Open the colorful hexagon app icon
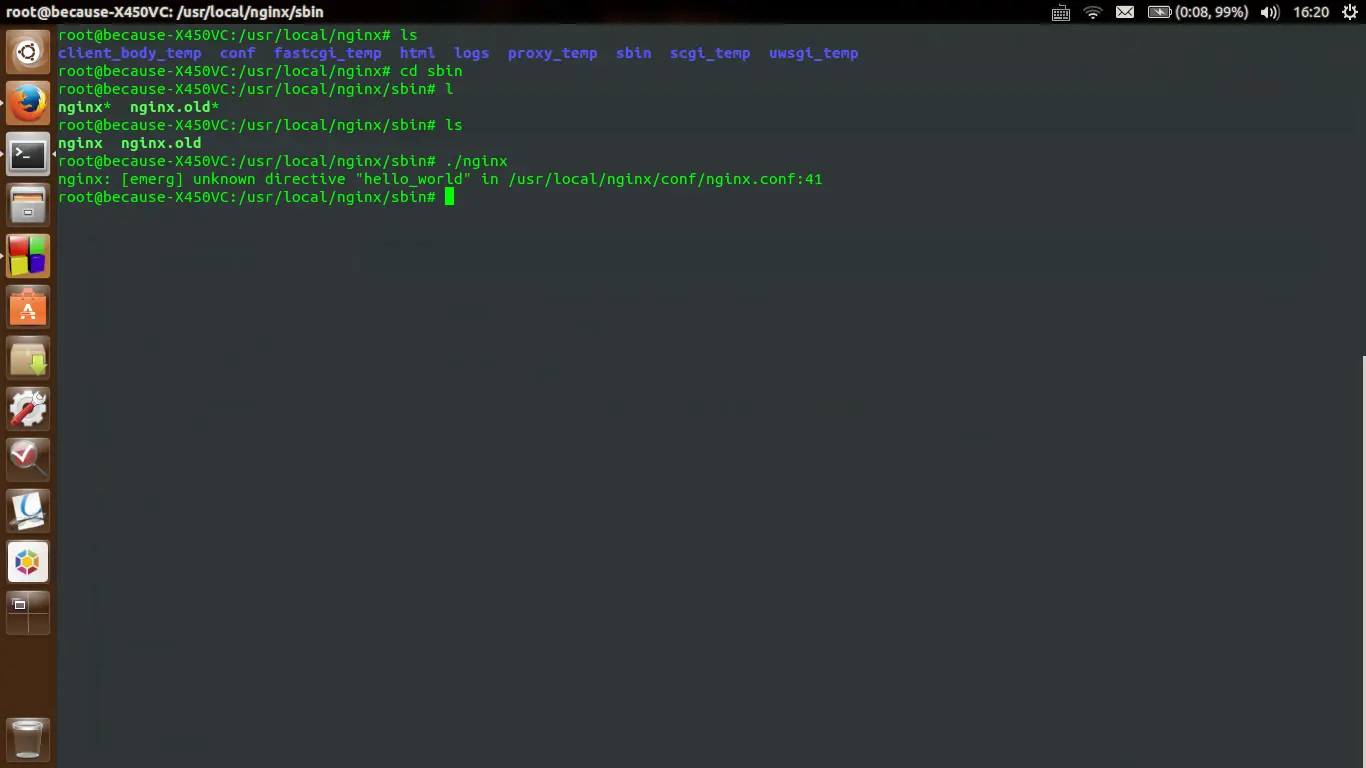Screen dimensions: 1366x768 click(x=28, y=563)
